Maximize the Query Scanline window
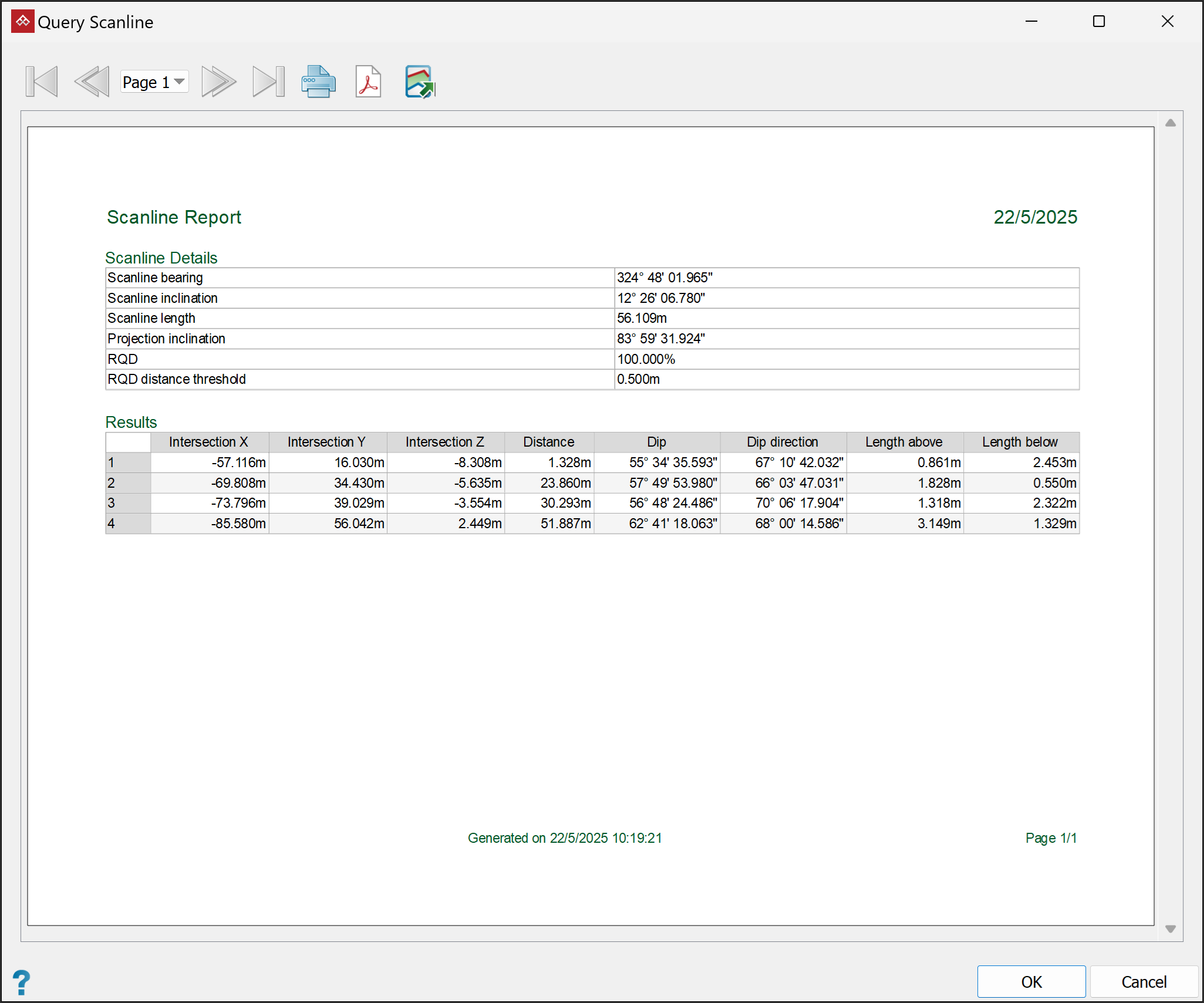Viewport: 1204px width, 1003px height. pos(1099,22)
